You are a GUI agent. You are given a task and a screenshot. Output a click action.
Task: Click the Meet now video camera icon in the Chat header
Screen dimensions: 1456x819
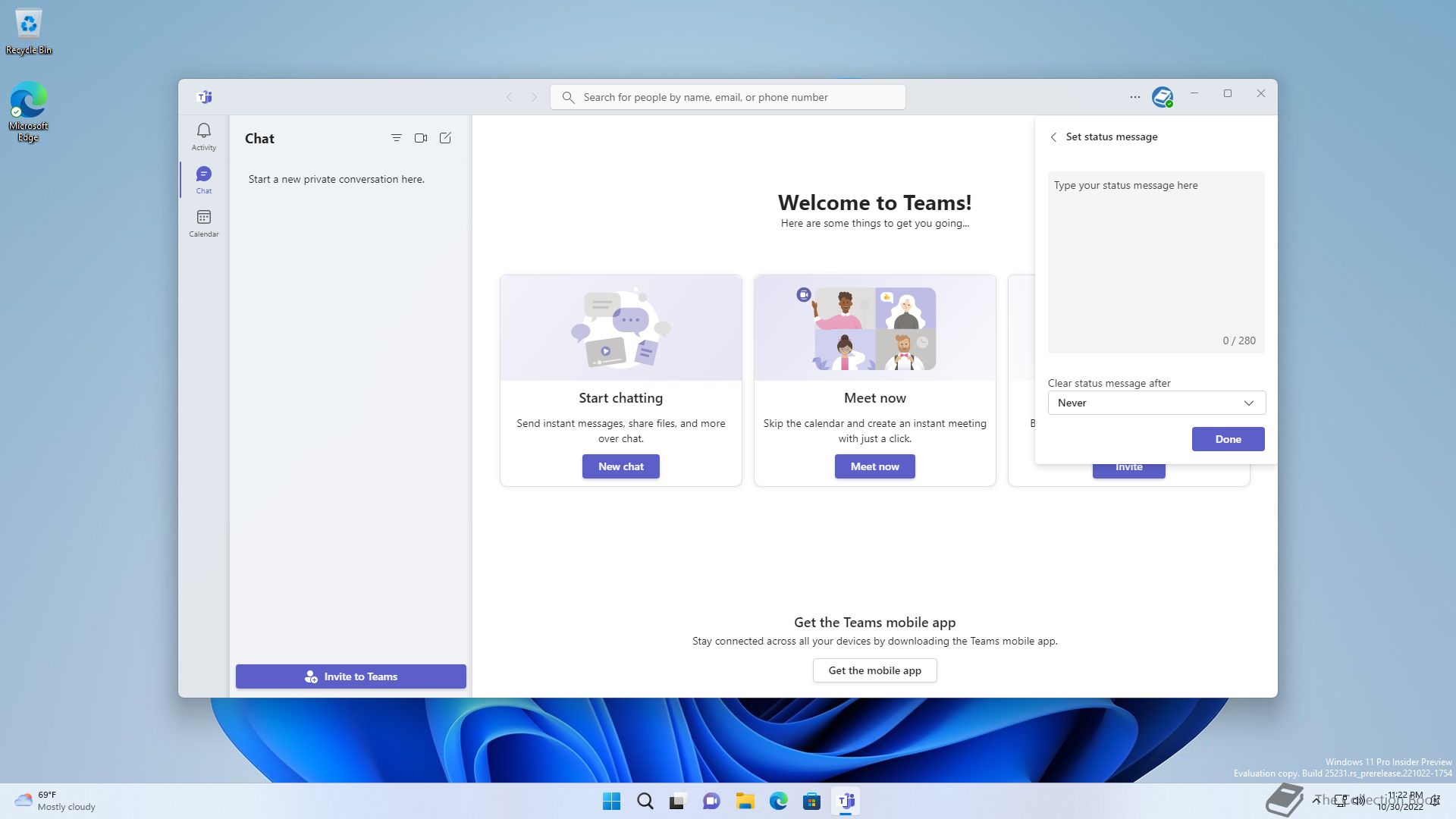click(421, 138)
